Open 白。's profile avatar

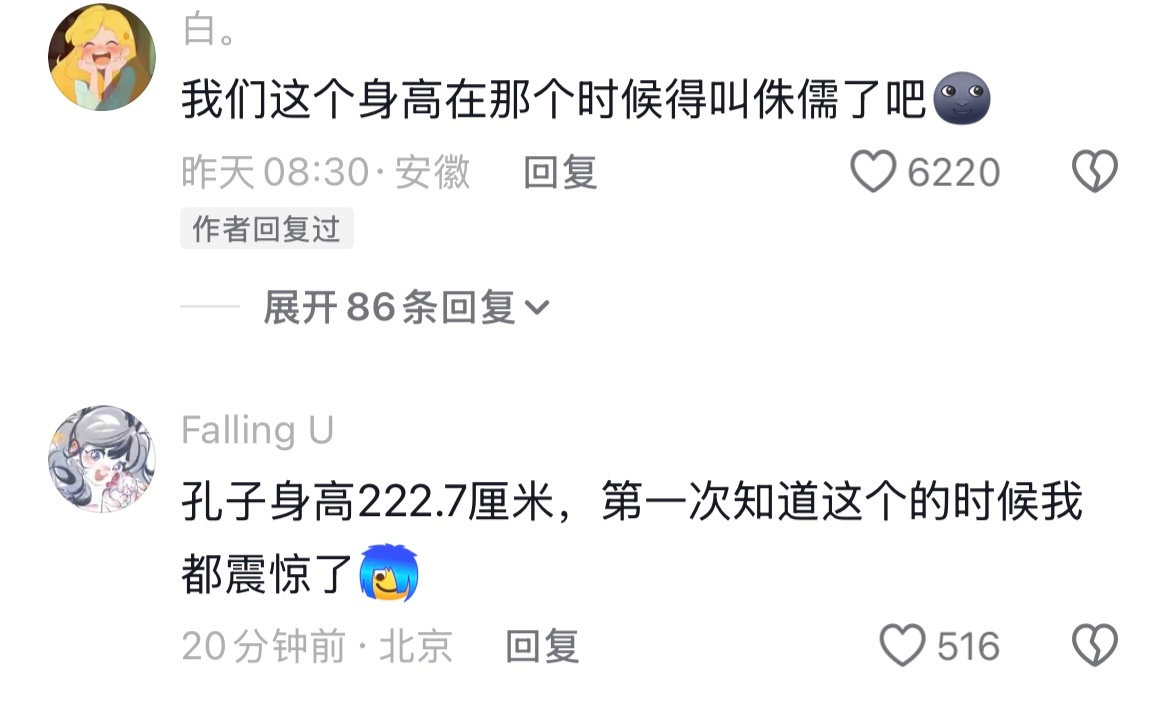click(x=101, y=57)
